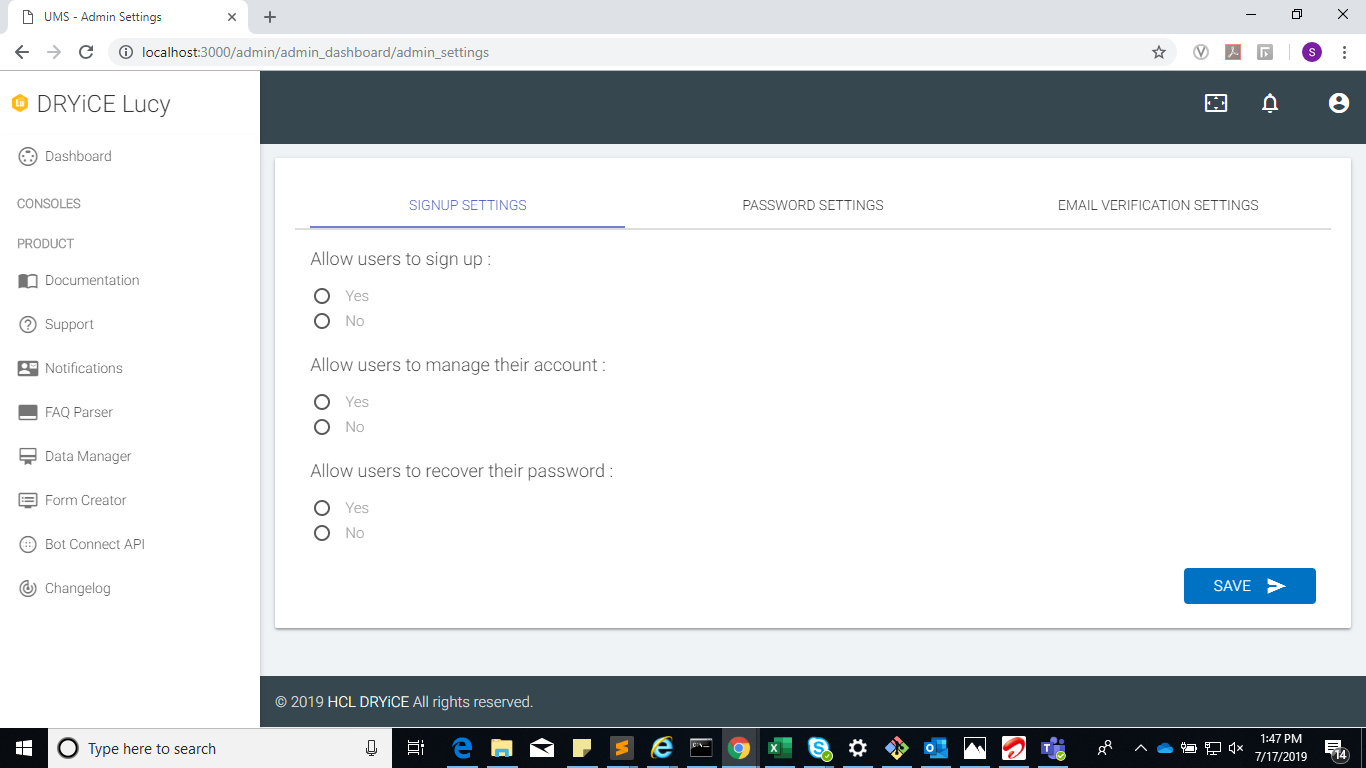Open Sublime Text from the taskbar
Viewport: 1366px width, 768px height.
(x=620, y=748)
